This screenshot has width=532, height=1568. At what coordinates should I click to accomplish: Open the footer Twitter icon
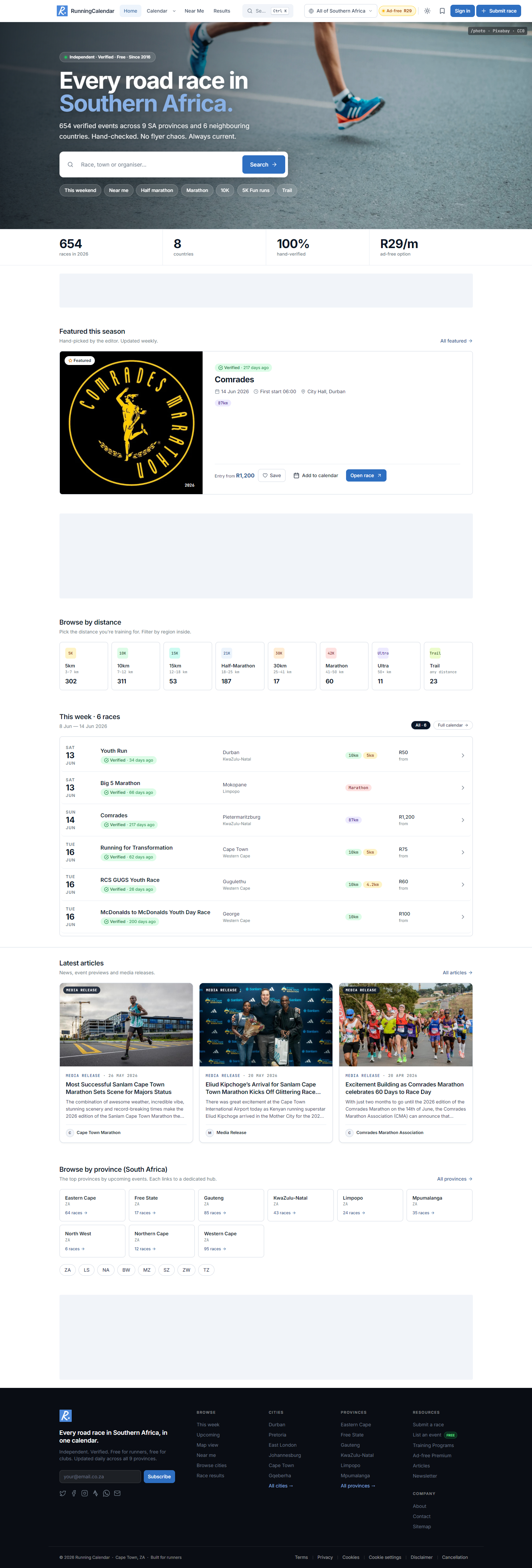click(x=63, y=1493)
